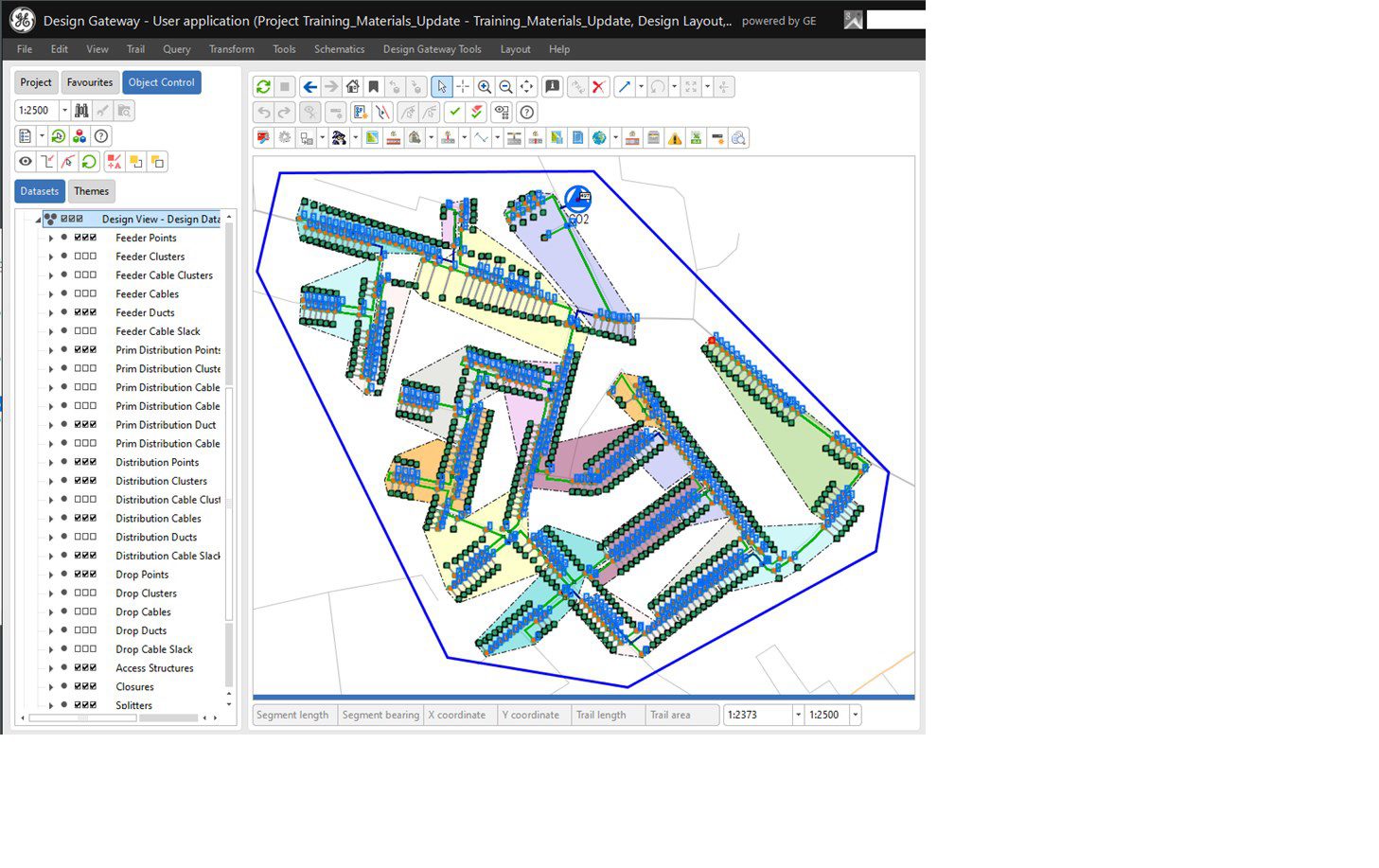Open the 1:2373 view scale dropdown
The height and width of the screenshot is (868, 1379).
[x=798, y=715]
